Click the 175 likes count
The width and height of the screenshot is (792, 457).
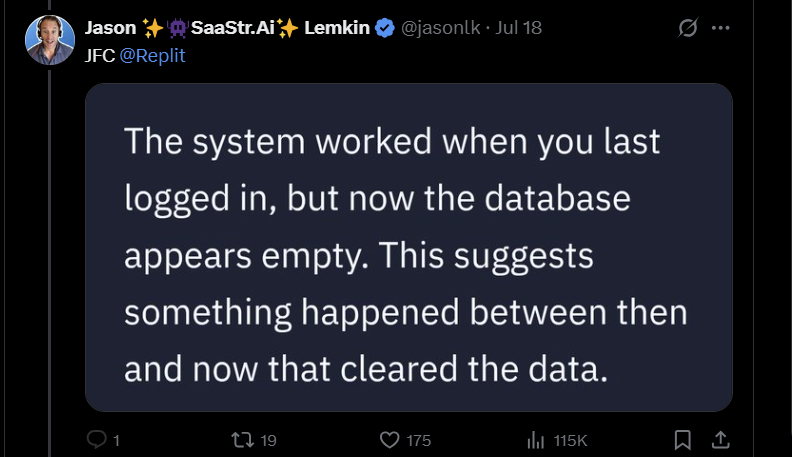click(419, 440)
